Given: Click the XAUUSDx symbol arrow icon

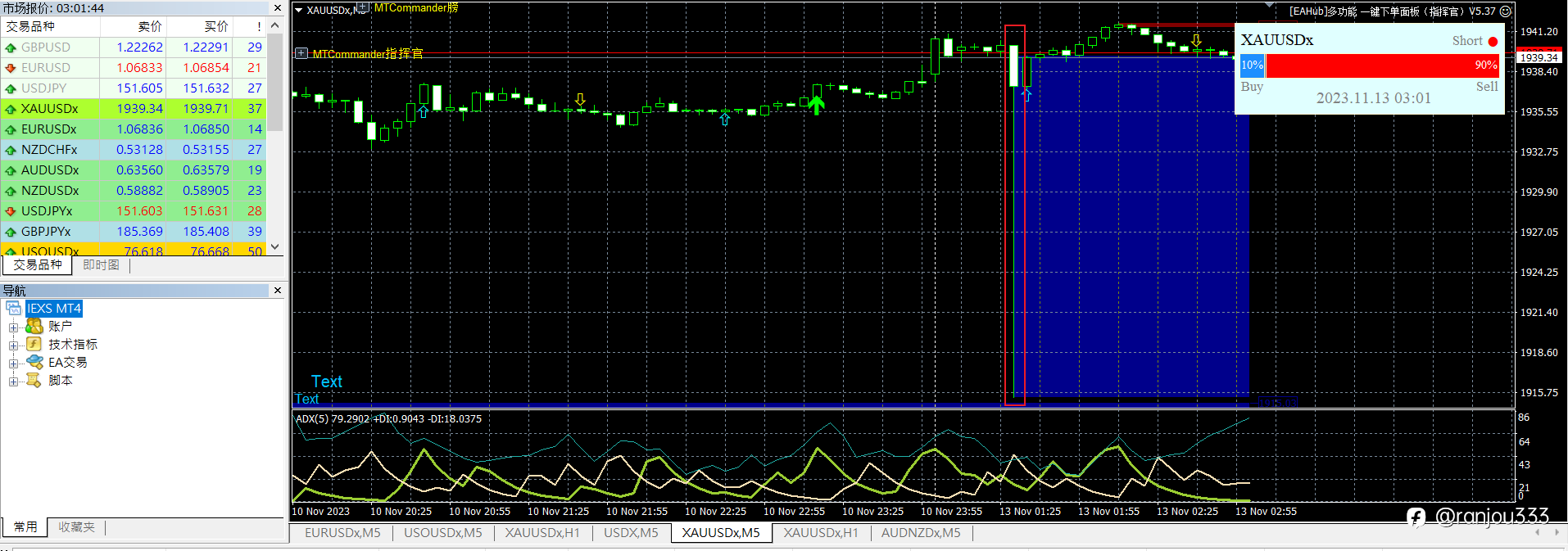Looking at the screenshot, I should click(11, 109).
